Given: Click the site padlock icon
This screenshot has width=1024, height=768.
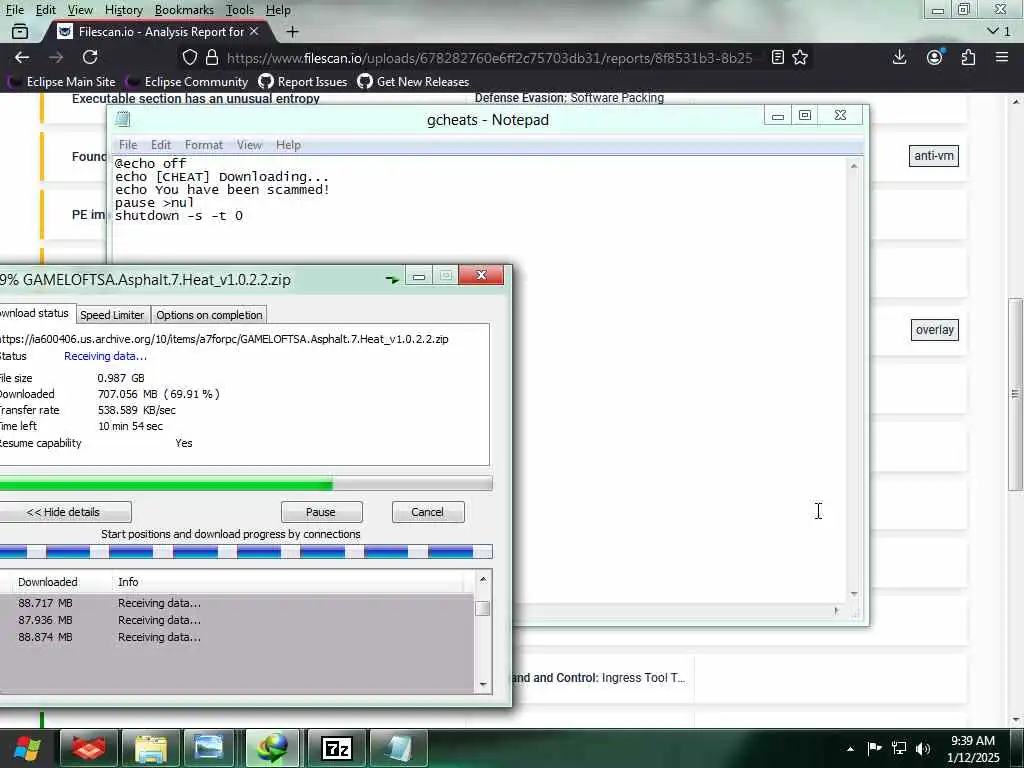Looking at the screenshot, I should pos(212,57).
